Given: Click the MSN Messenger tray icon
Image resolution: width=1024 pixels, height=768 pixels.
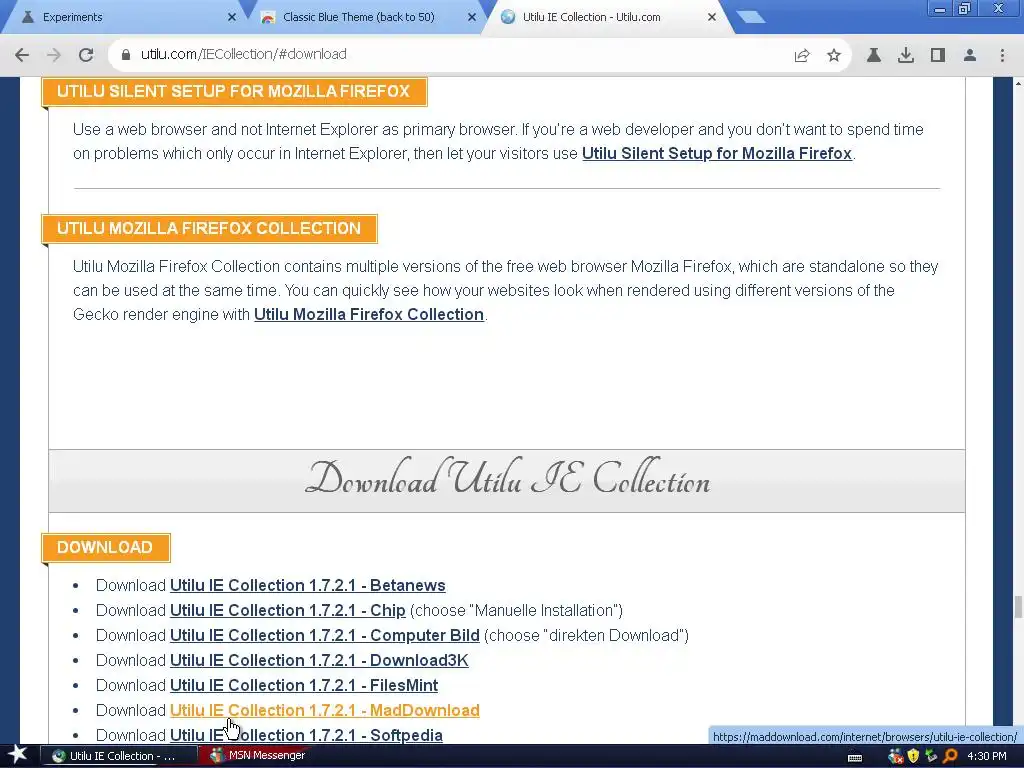Looking at the screenshot, I should coord(895,756).
